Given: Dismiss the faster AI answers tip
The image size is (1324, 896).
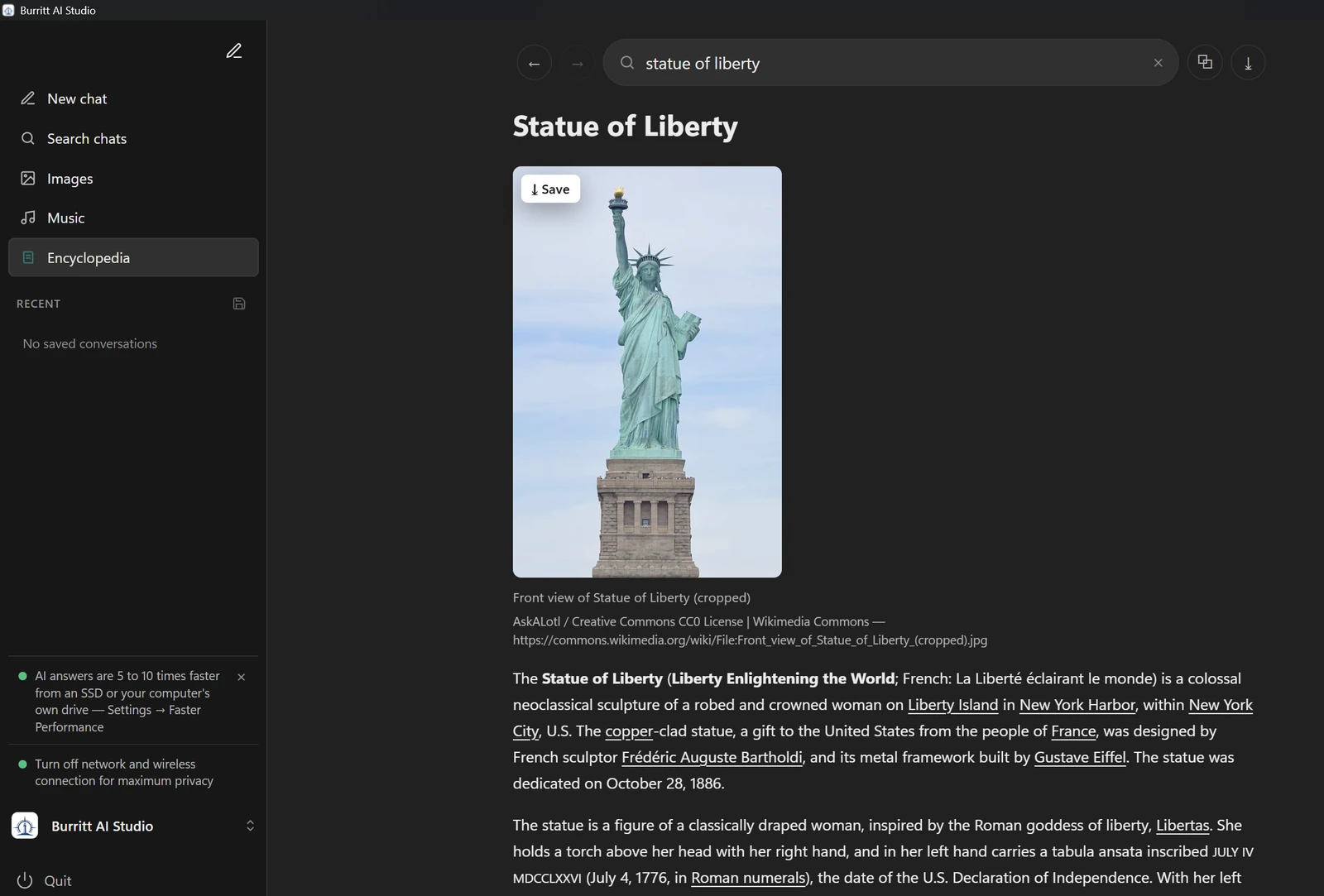Looking at the screenshot, I should point(241,677).
